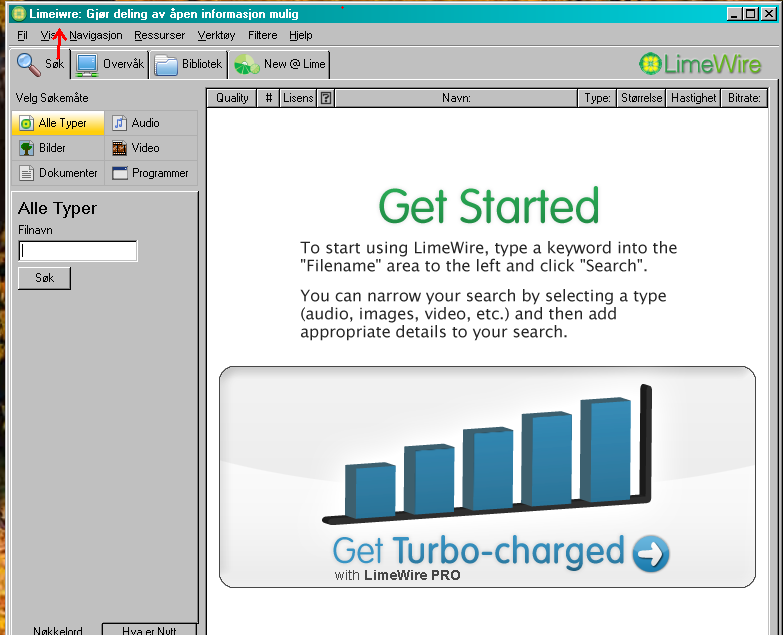Sort results by Navn column
This screenshot has height=635, width=783.
pyautogui.click(x=456, y=98)
